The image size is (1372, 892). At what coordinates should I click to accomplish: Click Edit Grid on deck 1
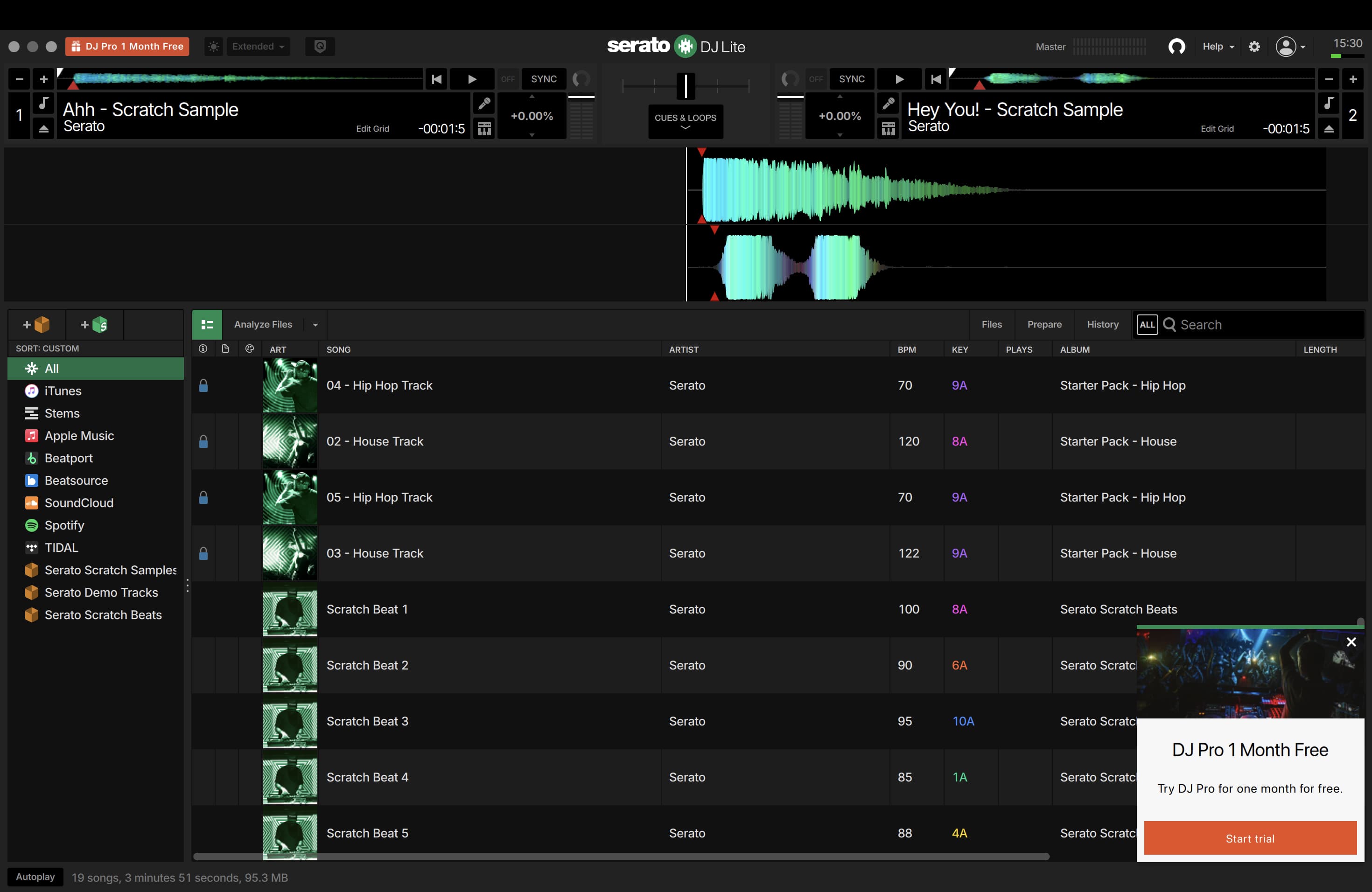click(372, 128)
